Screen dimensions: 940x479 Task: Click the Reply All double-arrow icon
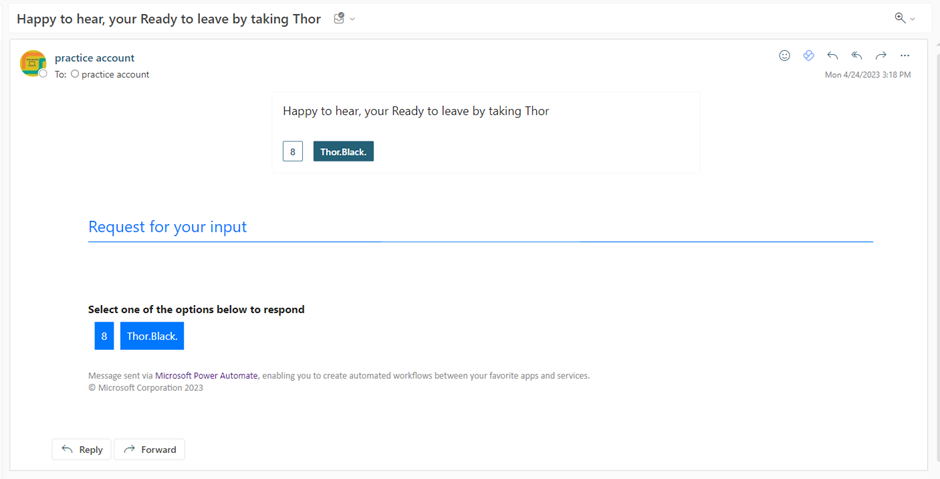857,56
